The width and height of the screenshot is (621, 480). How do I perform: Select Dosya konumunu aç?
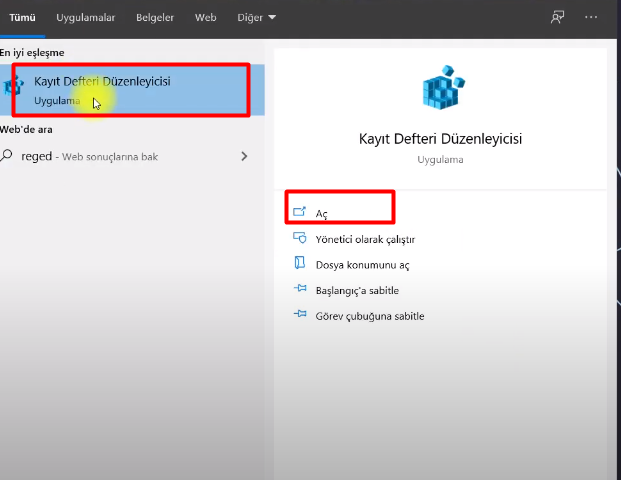pyautogui.click(x=362, y=265)
